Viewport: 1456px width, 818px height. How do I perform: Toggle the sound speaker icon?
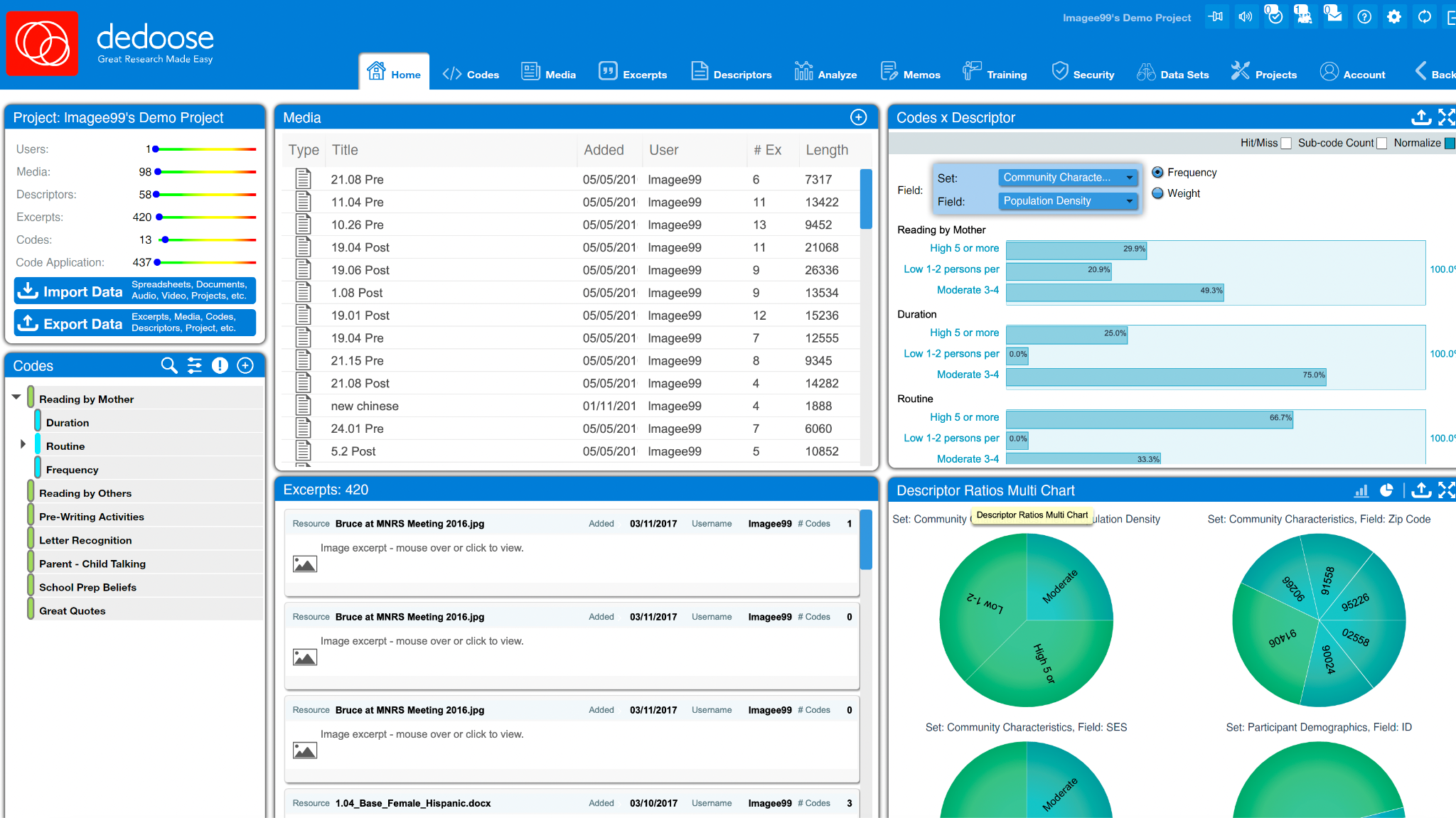coord(1245,17)
